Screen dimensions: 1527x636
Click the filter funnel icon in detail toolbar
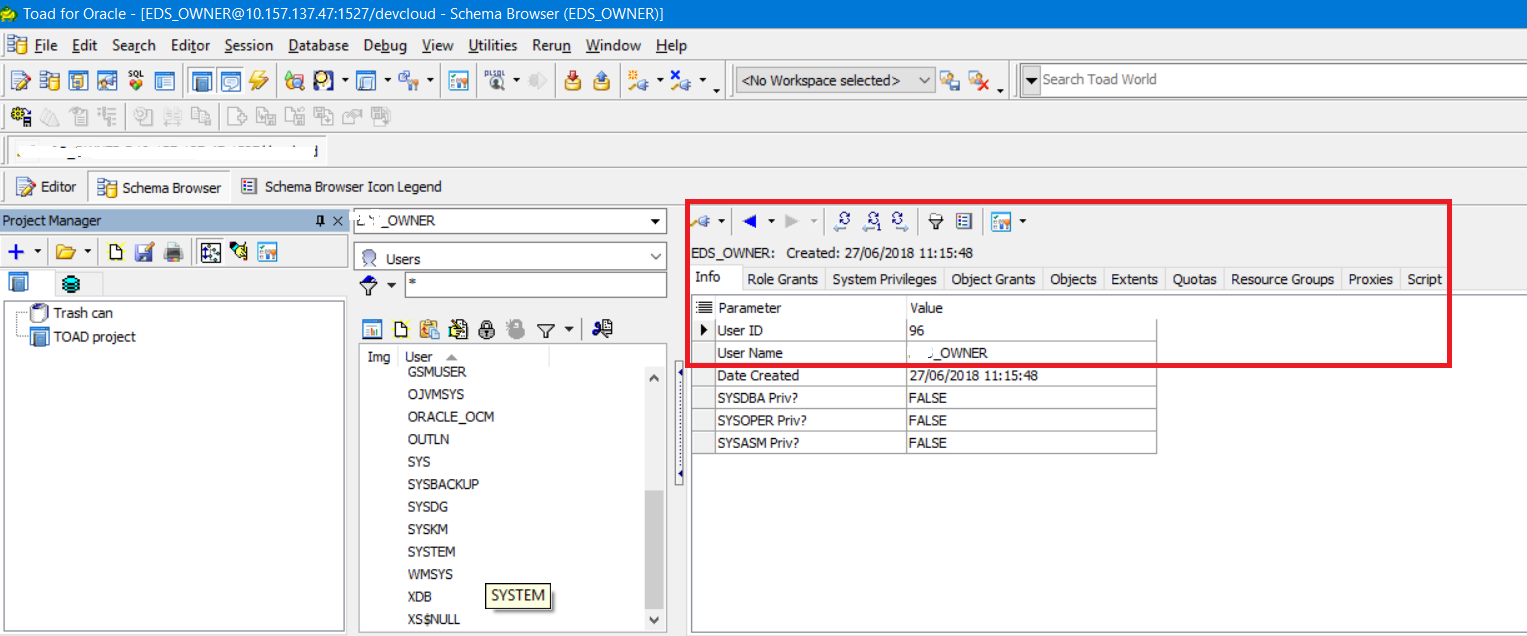click(936, 220)
